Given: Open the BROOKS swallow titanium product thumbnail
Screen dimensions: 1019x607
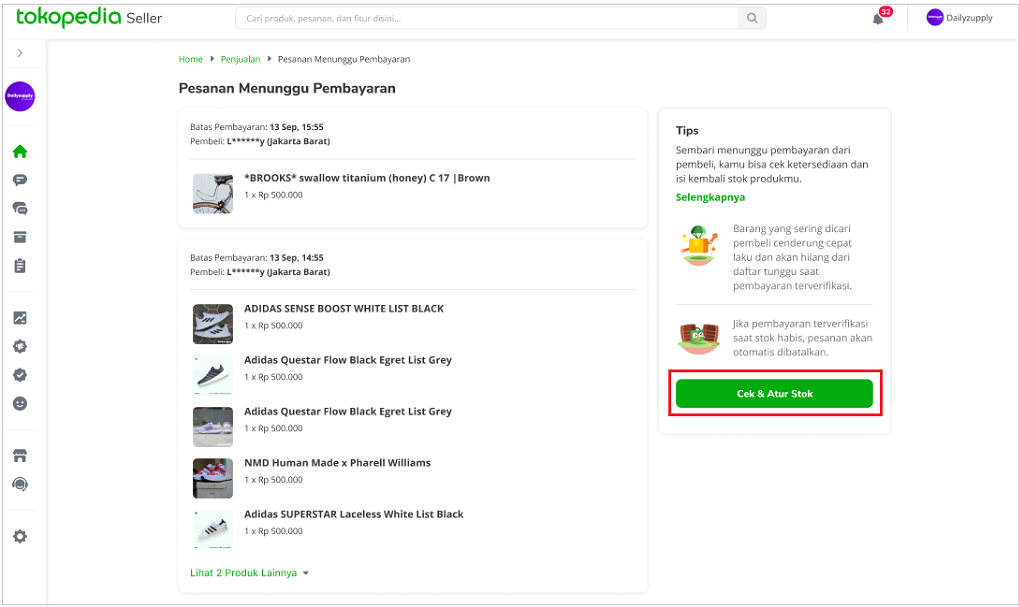Looking at the screenshot, I should pyautogui.click(x=213, y=194).
